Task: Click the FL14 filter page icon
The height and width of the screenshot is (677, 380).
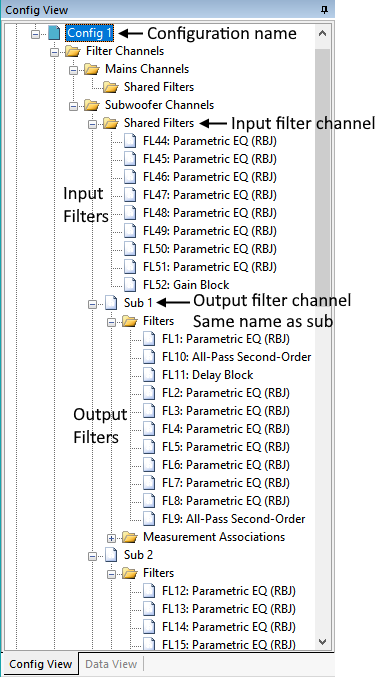Action: point(149,627)
